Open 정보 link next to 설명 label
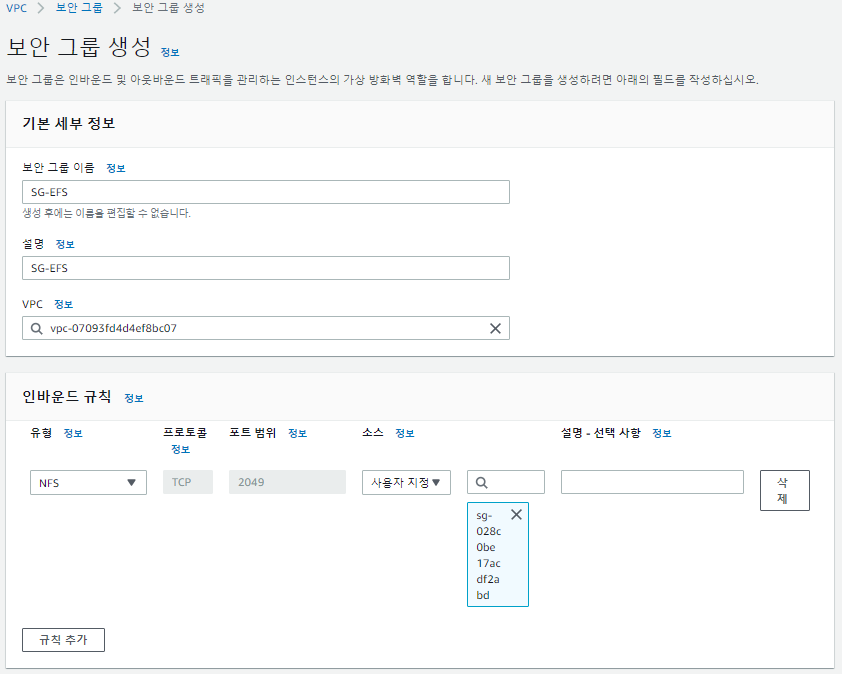Screen dimensions: 842x674 click(x=65, y=244)
